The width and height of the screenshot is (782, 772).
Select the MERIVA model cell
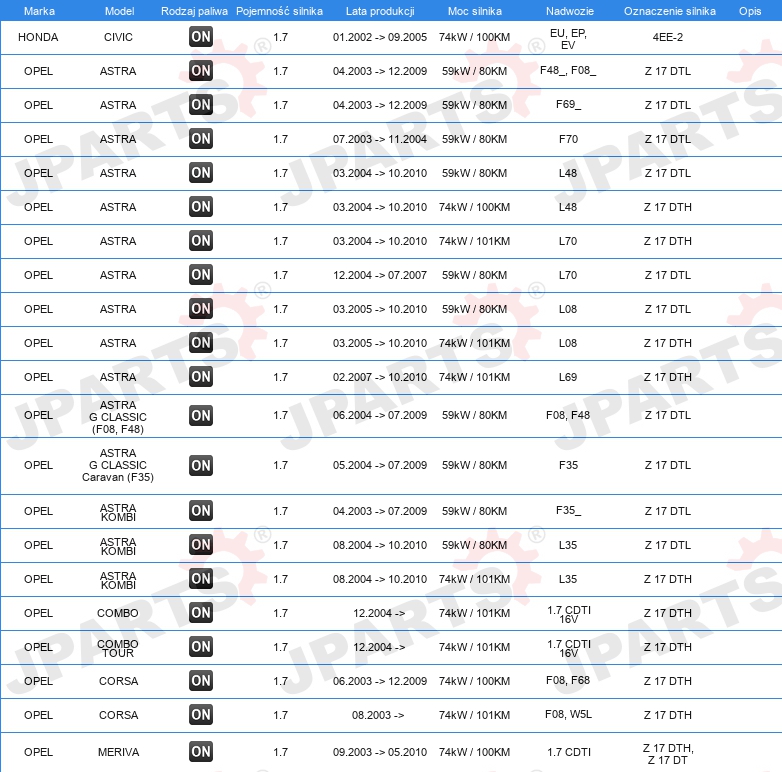pyautogui.click(x=118, y=752)
